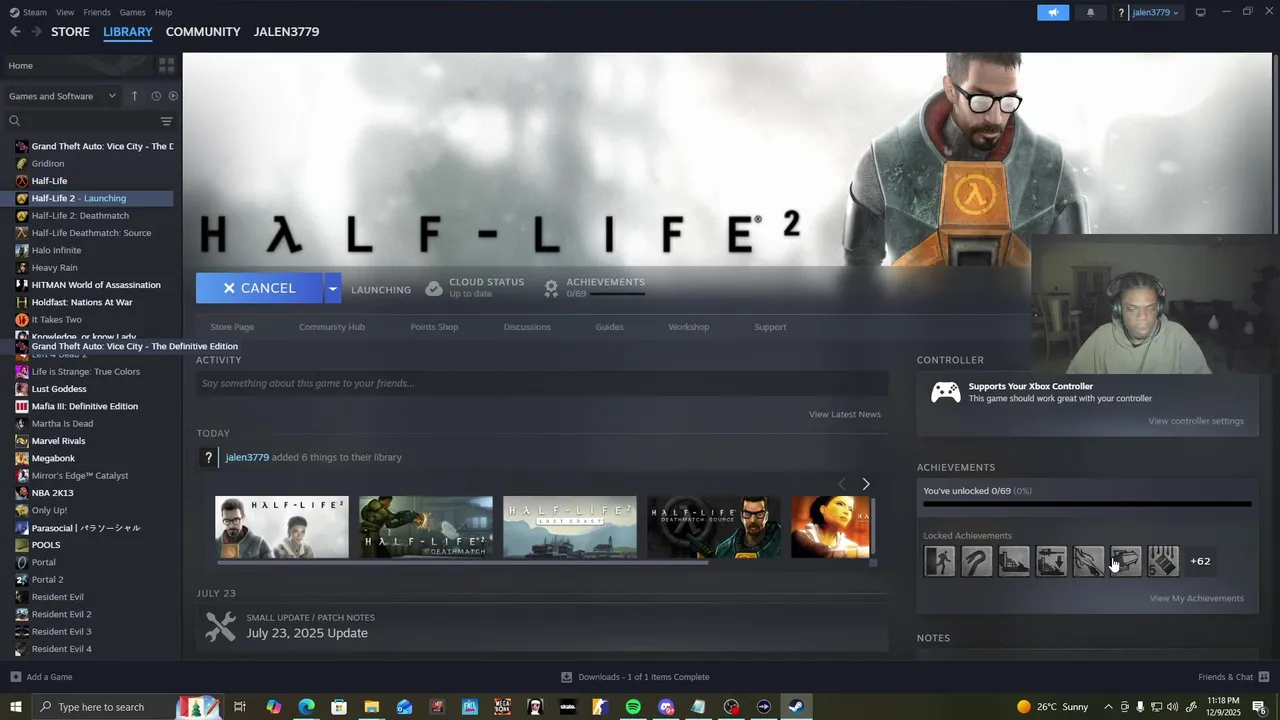
Task: Open the View menu
Action: click(65, 12)
